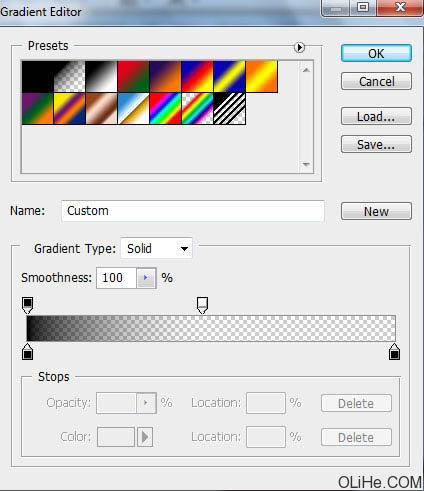Select the black-to-white gradient preset

click(101, 76)
